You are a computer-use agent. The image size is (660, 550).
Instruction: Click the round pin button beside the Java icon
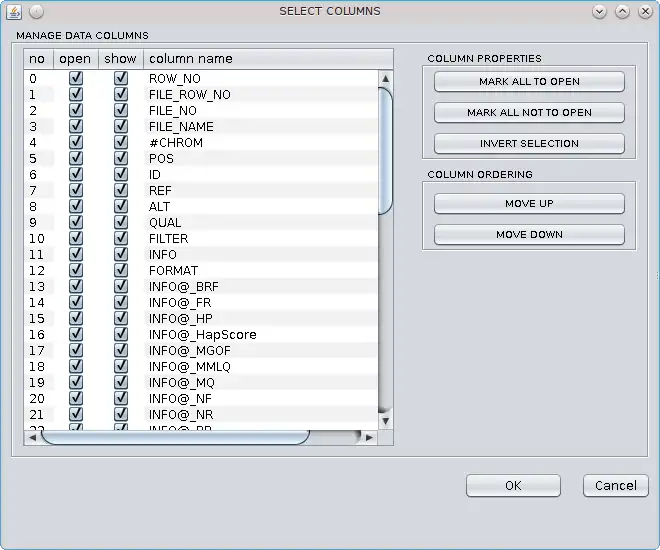tap(37, 12)
